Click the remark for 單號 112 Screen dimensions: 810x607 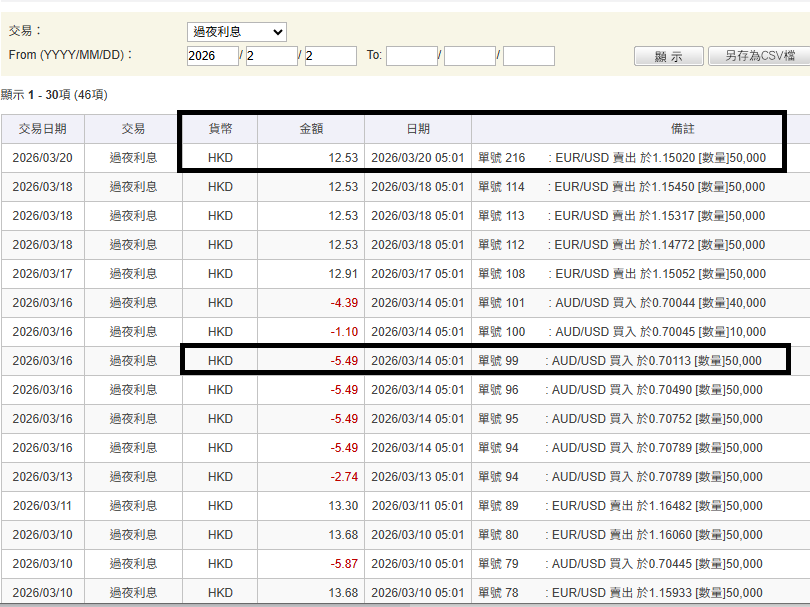pos(621,245)
